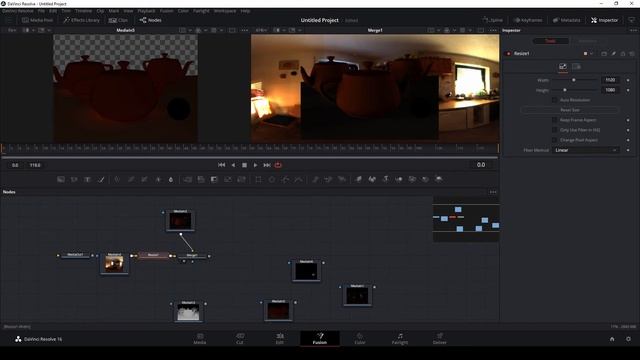This screenshot has width=640, height=360.
Task: Enable Only Use Filter in HiQ checkbox
Action: 554,130
